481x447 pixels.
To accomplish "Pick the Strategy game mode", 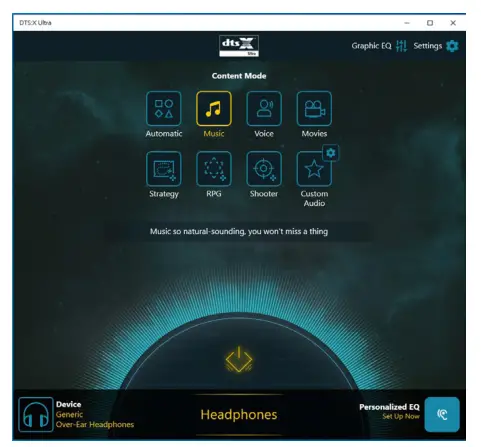I will (x=164, y=169).
